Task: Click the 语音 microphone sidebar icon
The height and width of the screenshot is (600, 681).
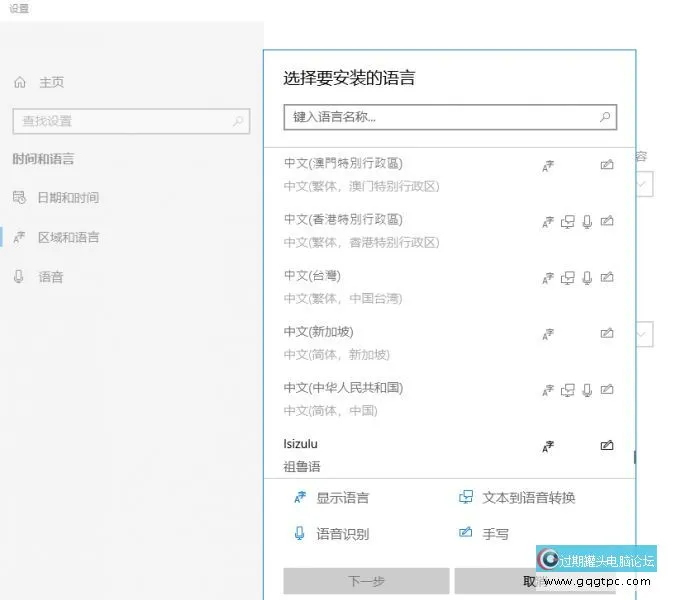Action: coord(19,276)
